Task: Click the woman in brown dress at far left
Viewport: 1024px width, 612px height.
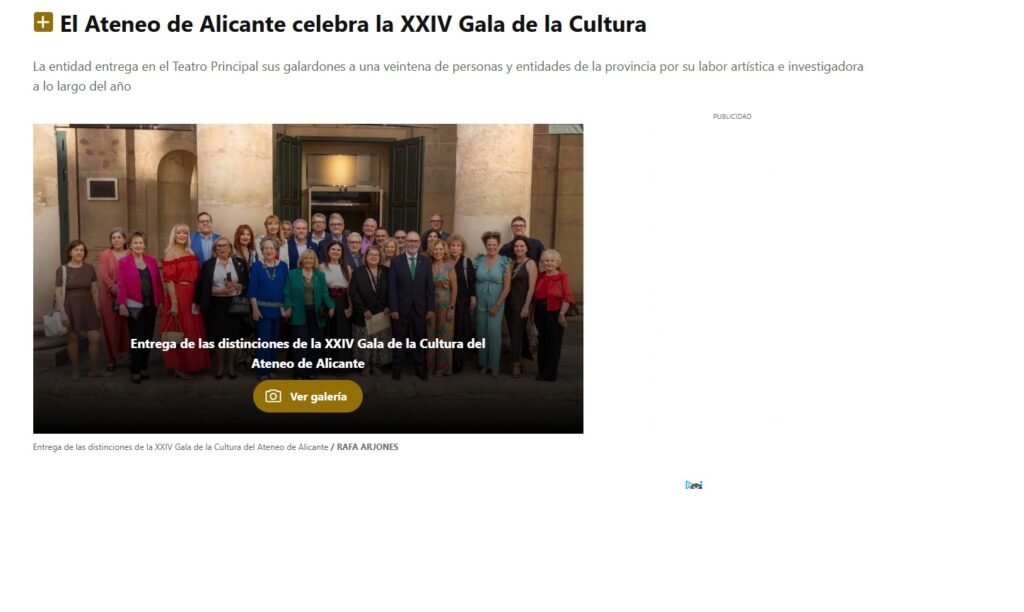Action: 78,308
